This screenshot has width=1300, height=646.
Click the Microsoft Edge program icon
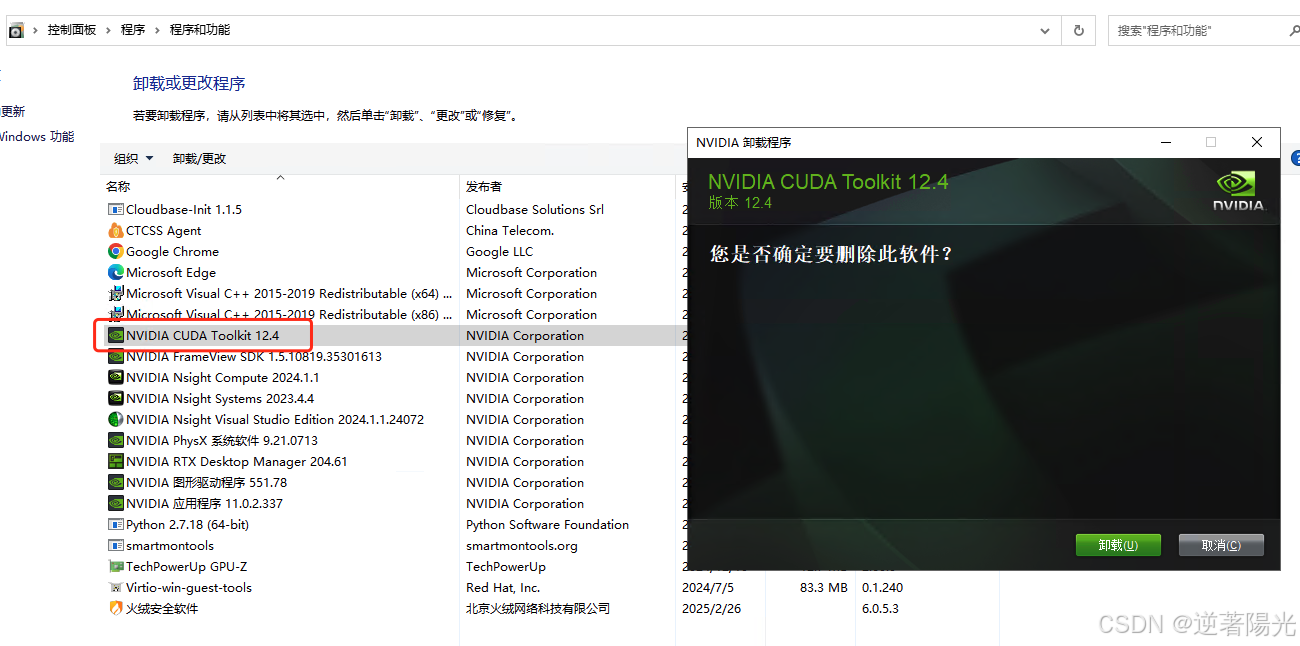[116, 272]
